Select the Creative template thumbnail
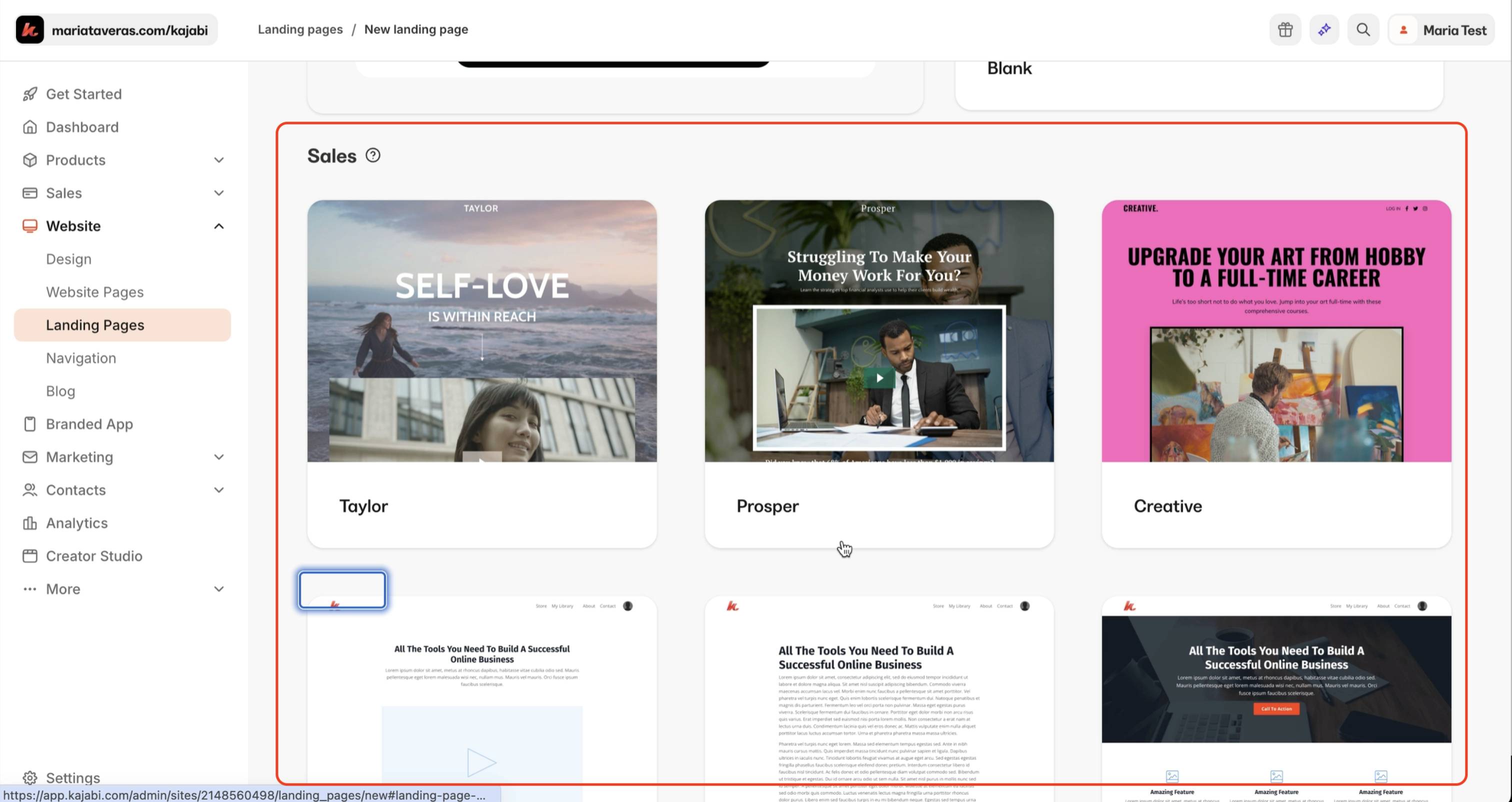Viewport: 1512px width, 802px height. click(x=1276, y=331)
